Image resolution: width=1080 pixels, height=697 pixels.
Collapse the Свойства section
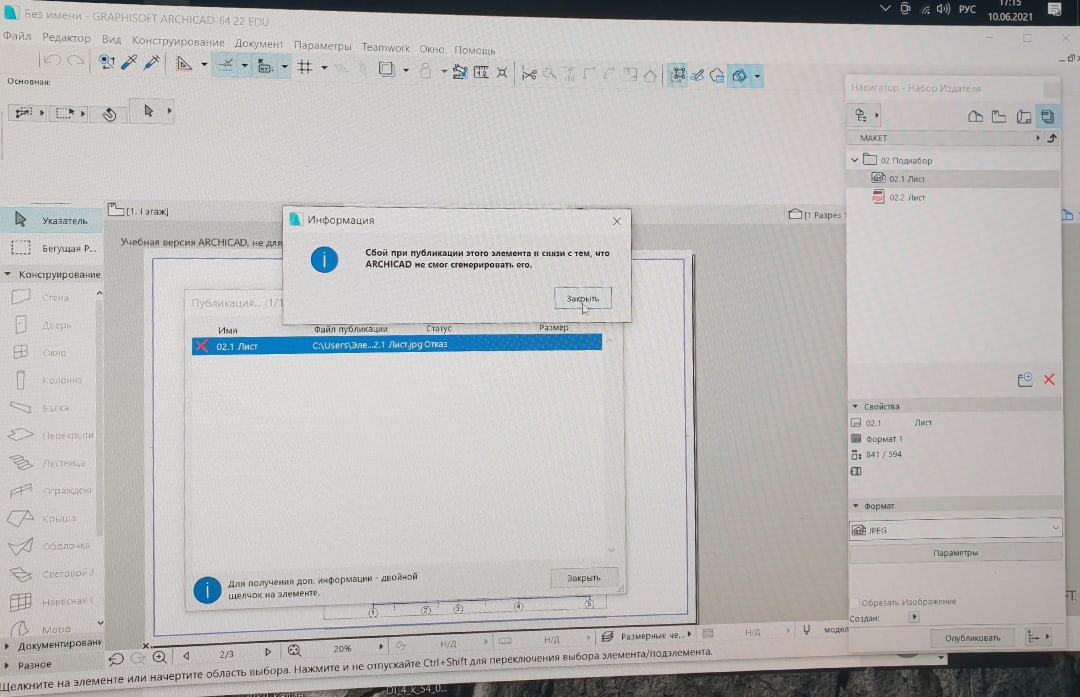(855, 406)
